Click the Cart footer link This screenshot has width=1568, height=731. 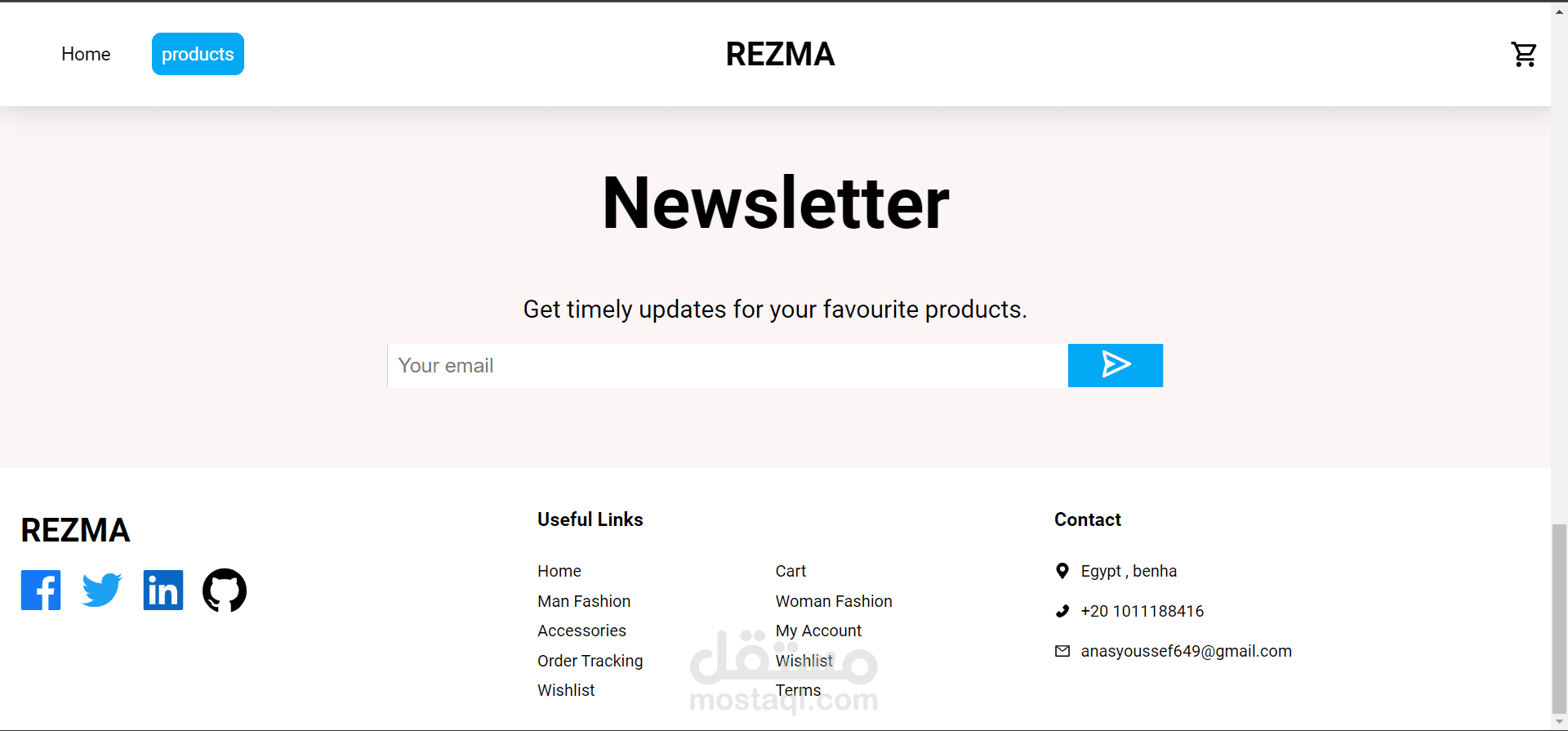coord(791,571)
